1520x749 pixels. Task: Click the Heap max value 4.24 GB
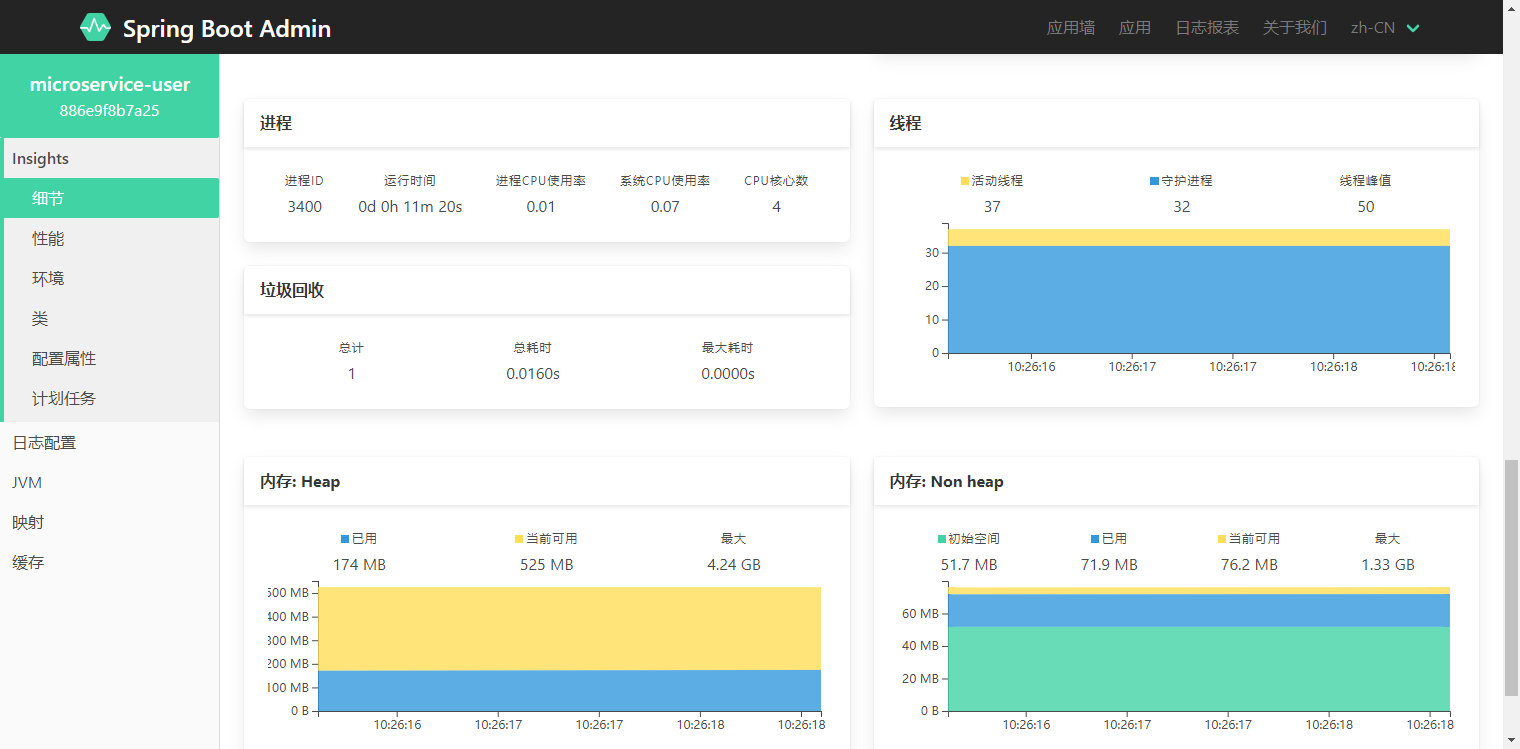734,565
